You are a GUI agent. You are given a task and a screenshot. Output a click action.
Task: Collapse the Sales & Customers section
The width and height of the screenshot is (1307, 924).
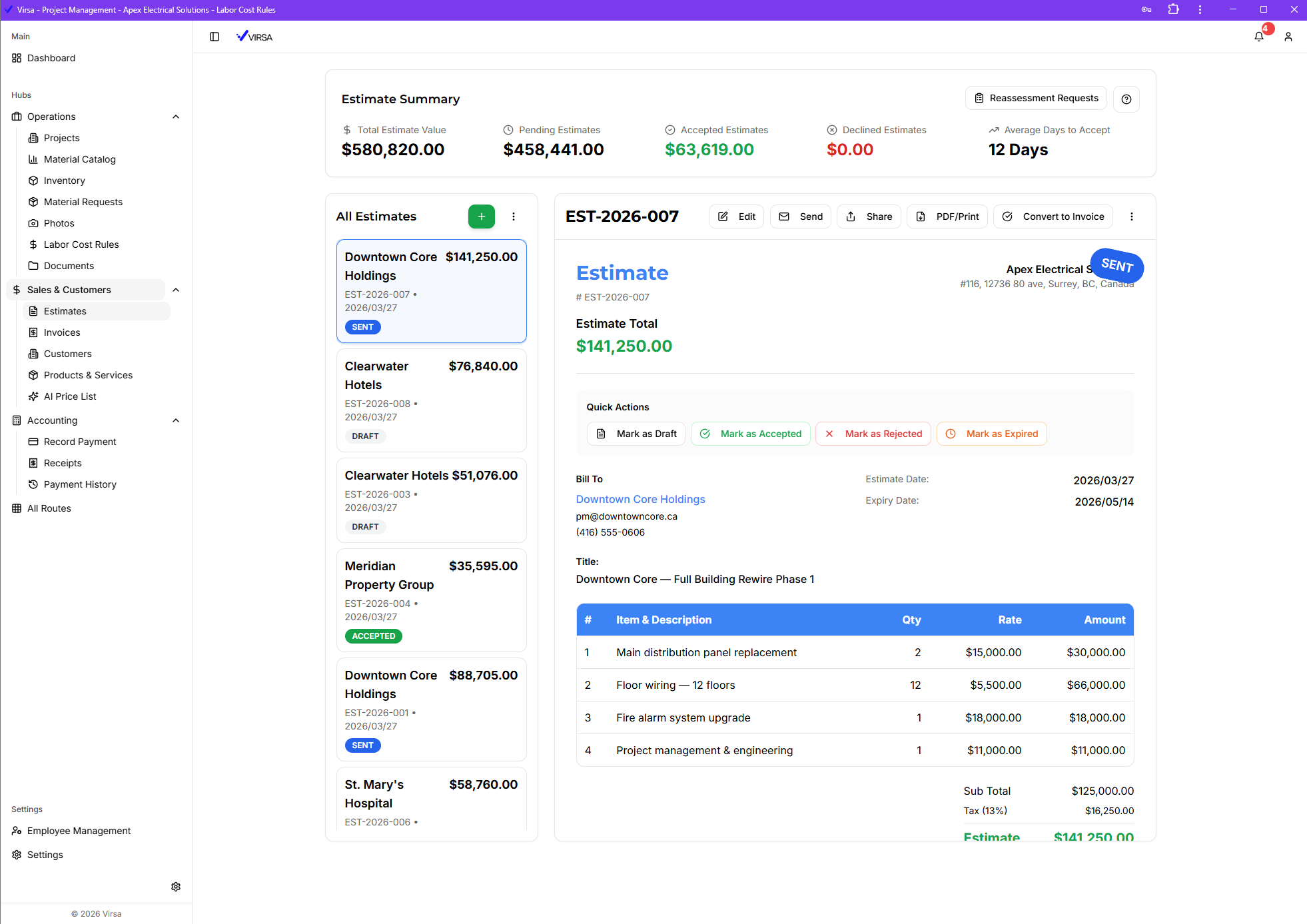tap(176, 290)
